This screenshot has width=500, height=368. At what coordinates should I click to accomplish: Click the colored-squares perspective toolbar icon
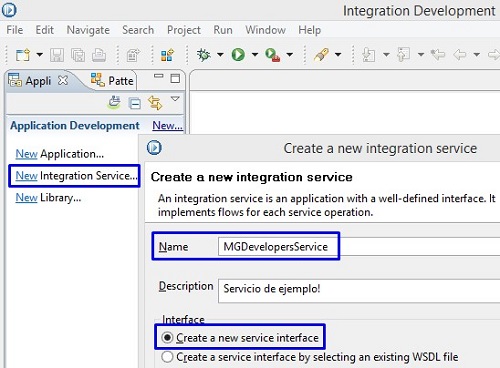[x=167, y=55]
